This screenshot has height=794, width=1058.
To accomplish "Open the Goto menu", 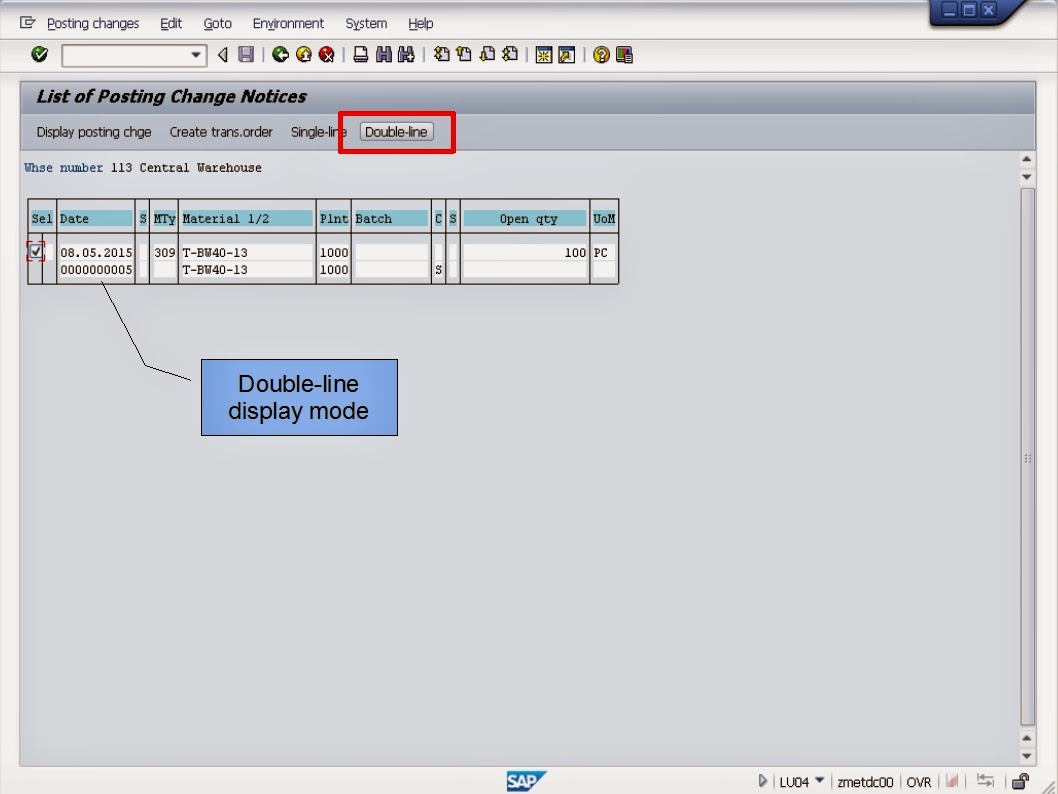I will [217, 23].
